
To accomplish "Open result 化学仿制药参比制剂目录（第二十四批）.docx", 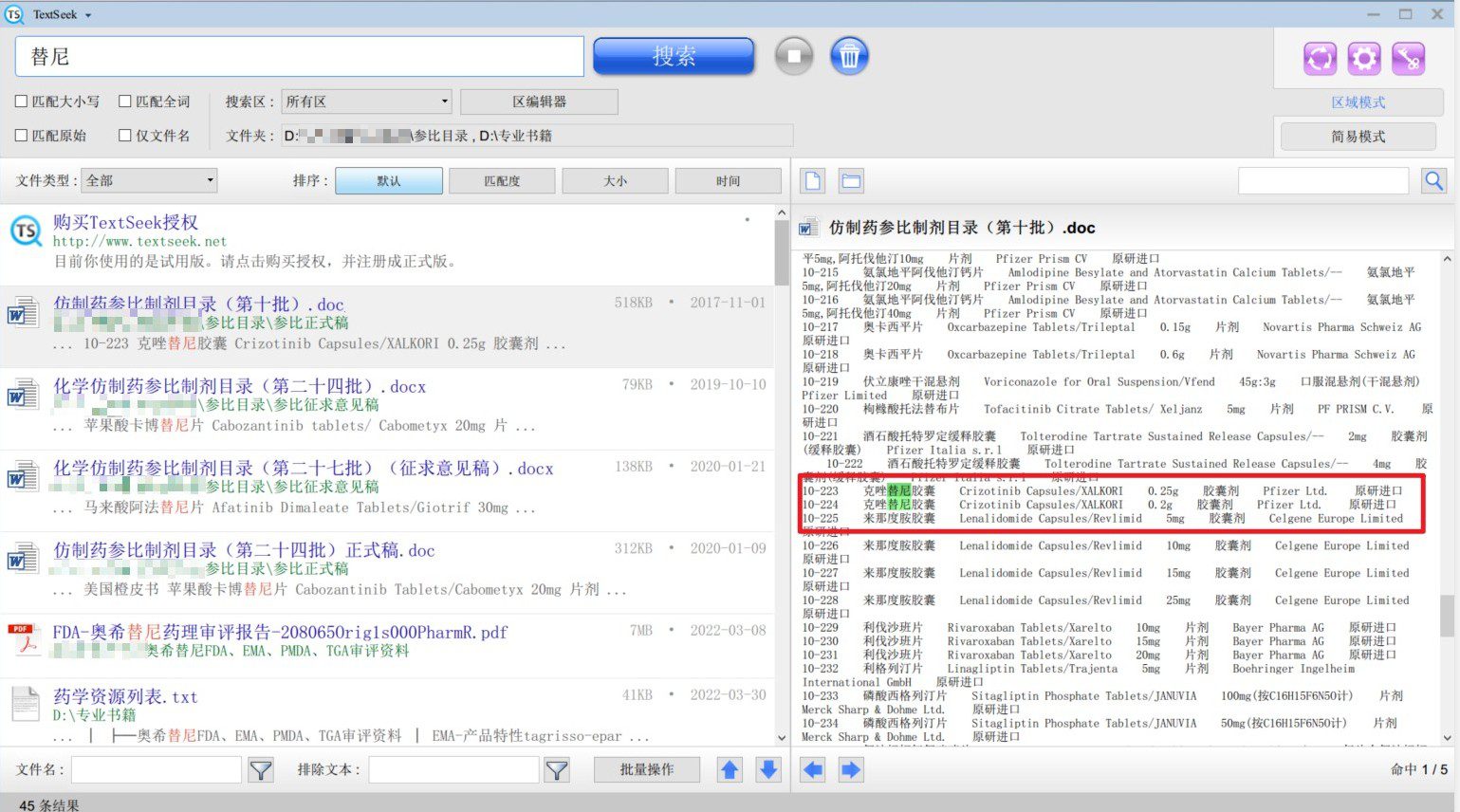I will (x=239, y=386).
